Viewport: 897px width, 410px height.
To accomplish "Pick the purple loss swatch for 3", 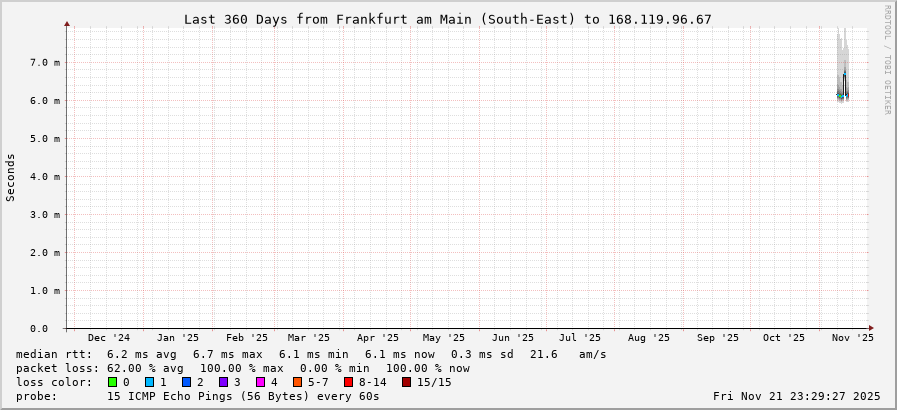I will [x=224, y=382].
